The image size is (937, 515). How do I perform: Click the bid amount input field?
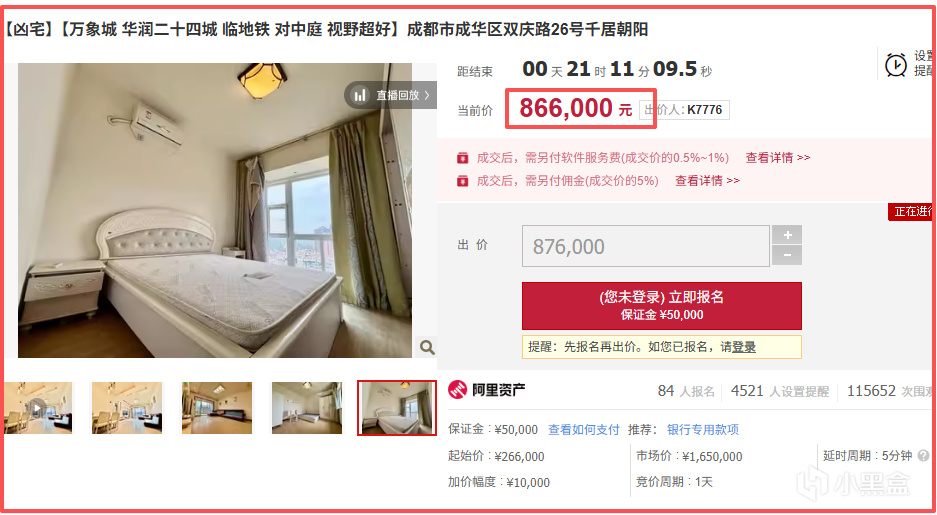coord(645,246)
